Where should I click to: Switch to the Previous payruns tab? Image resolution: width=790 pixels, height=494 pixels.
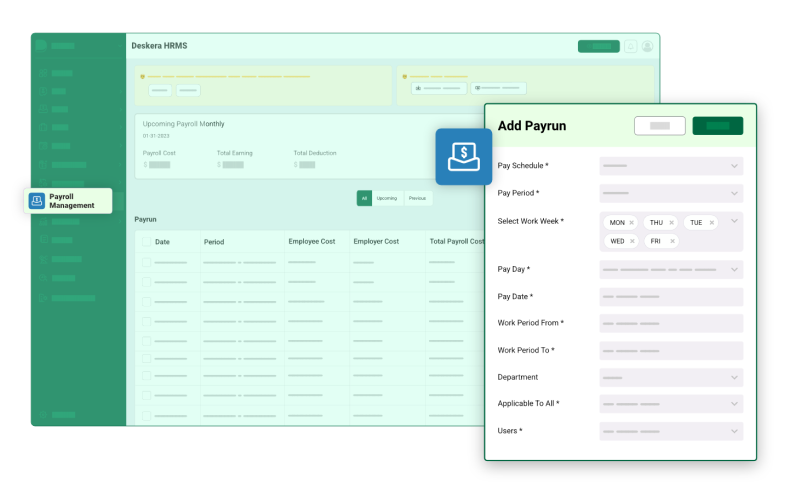coord(417,198)
